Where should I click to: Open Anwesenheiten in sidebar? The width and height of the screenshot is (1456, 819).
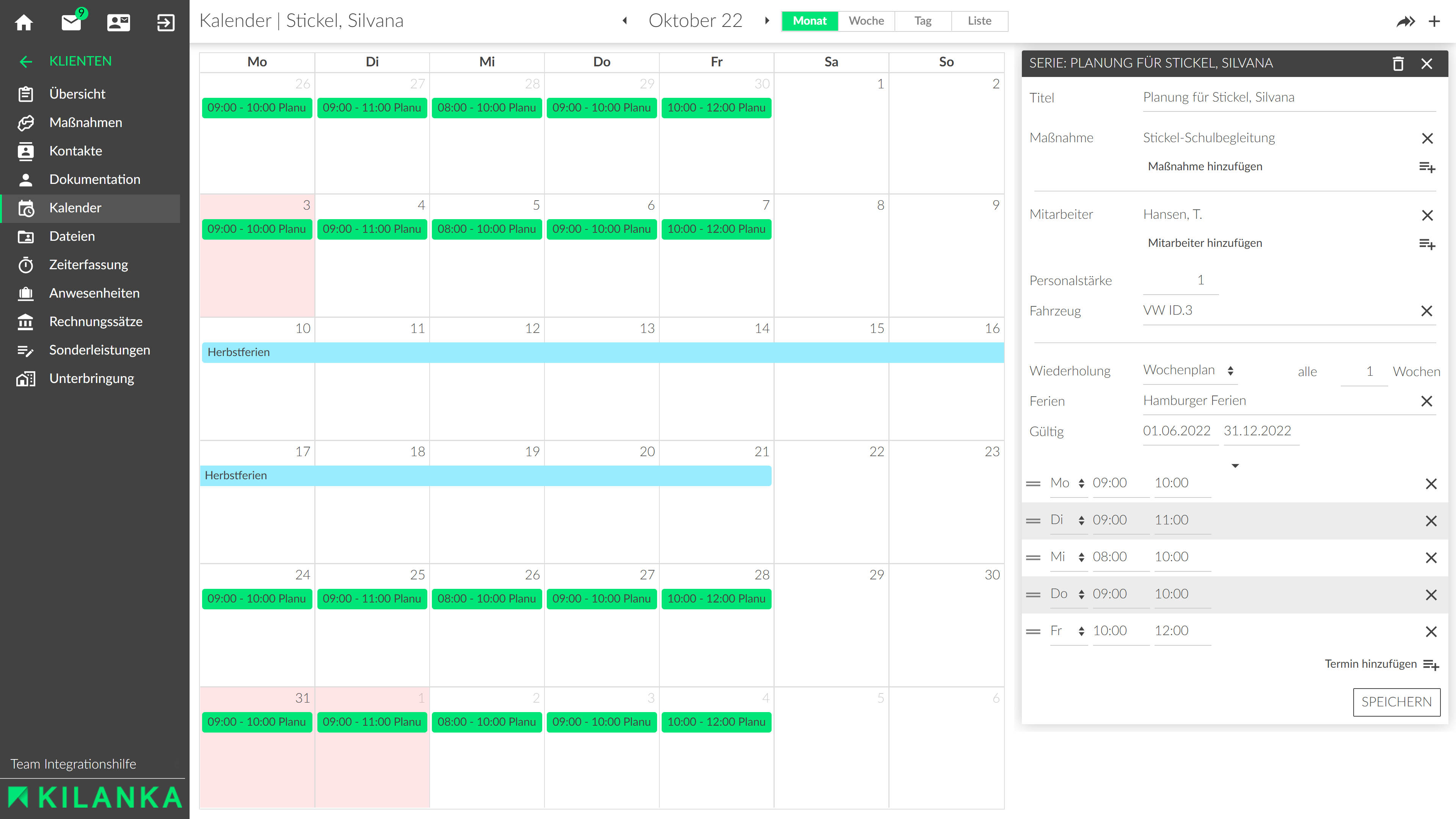tap(91, 293)
